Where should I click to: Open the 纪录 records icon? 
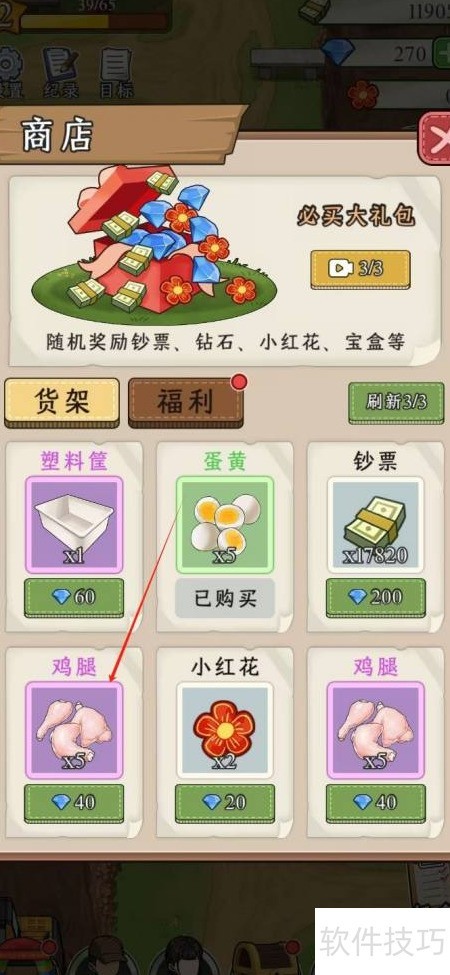60,72
